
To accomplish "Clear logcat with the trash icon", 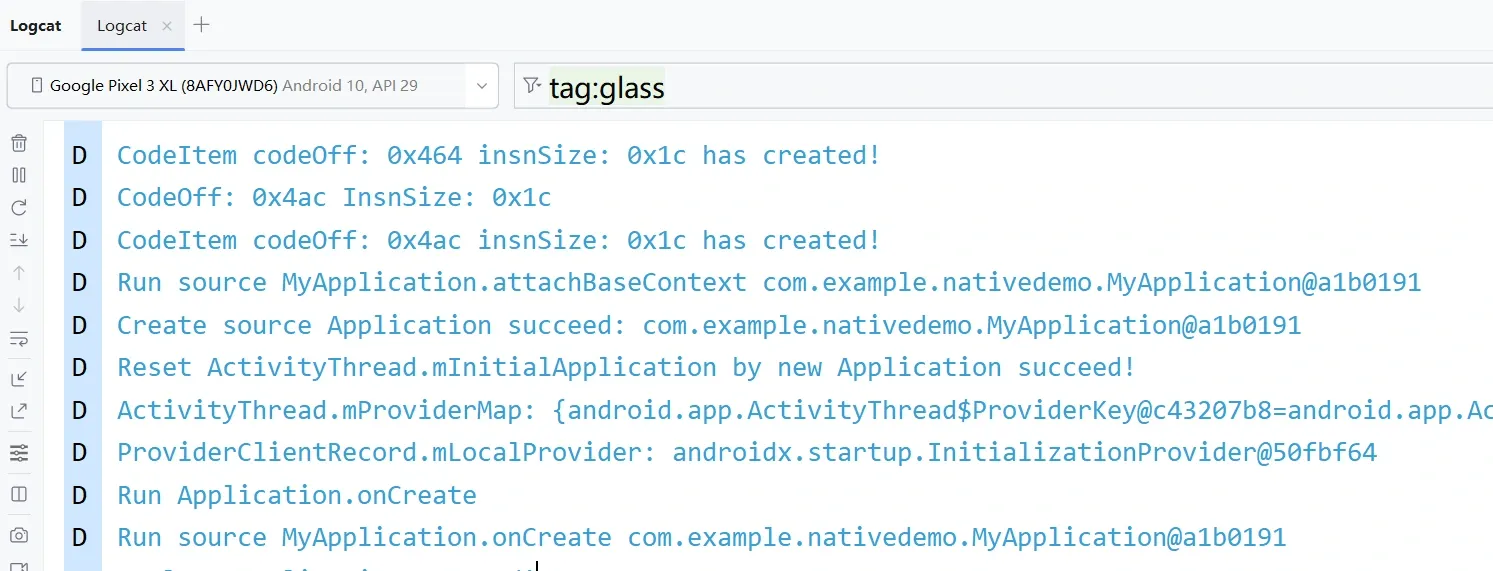I will pos(19,143).
